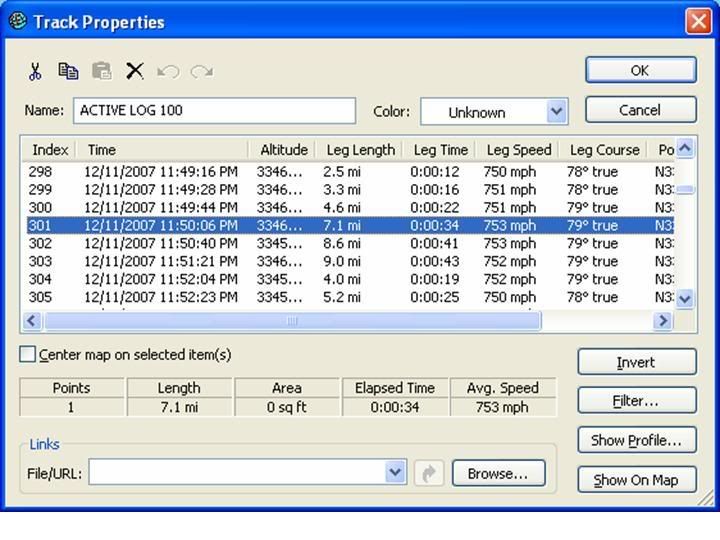Click the Copy icon in toolbar
Viewport: 720px width, 540px height.
click(x=68, y=71)
